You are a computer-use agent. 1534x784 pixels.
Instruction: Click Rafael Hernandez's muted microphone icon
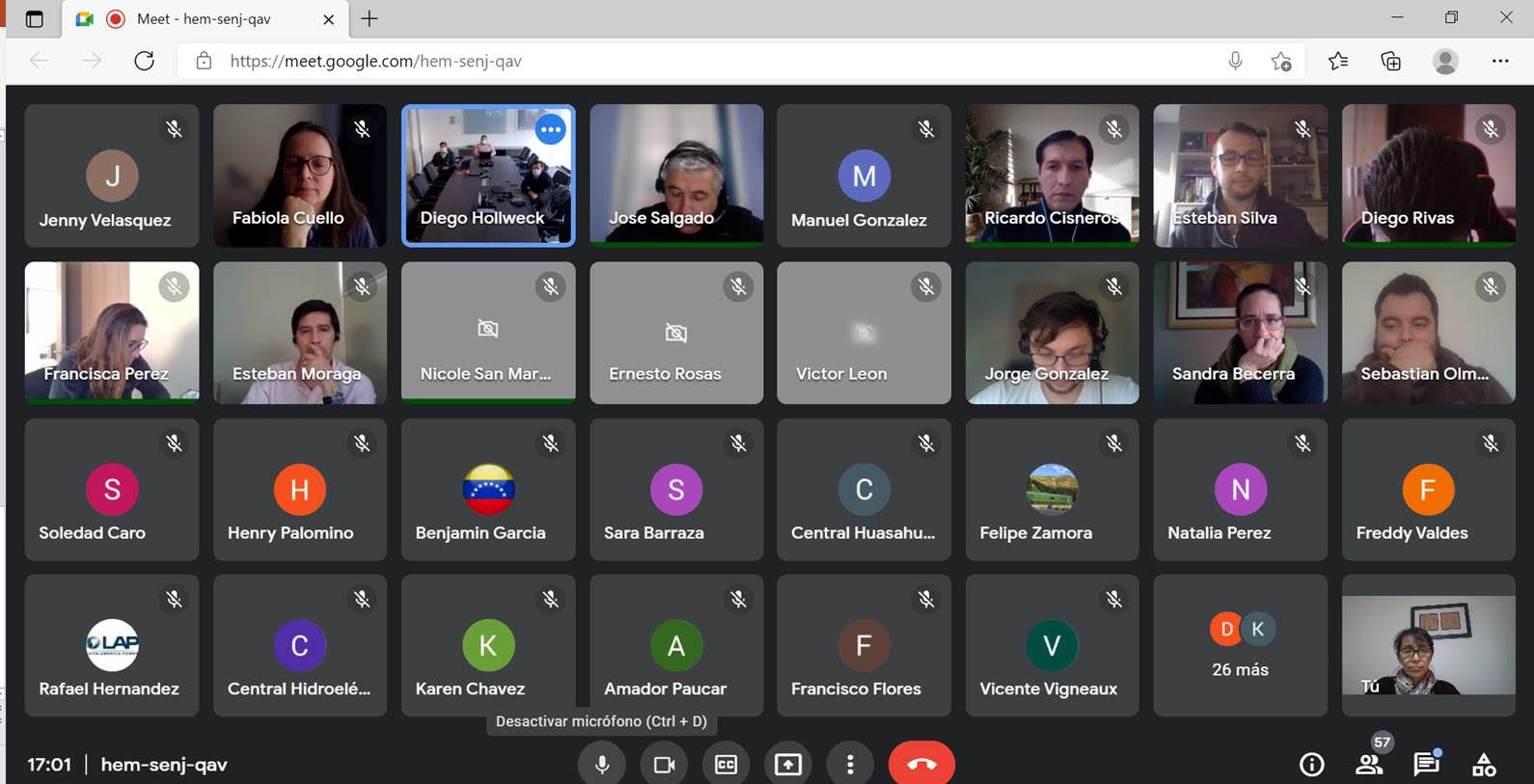pyautogui.click(x=174, y=600)
